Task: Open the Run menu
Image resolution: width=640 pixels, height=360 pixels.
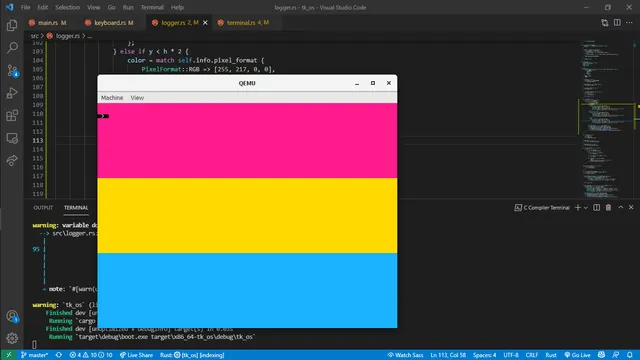Action: coord(128,7)
